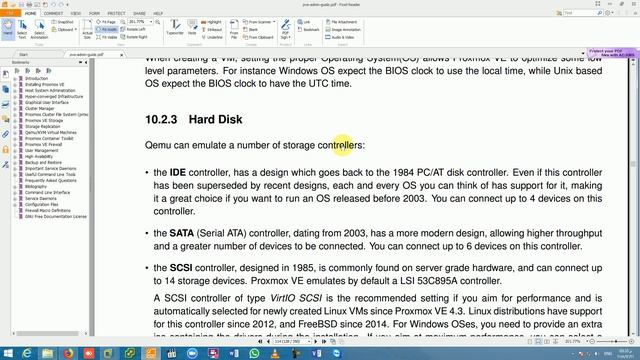Switch to the COMMENT ribbon tab
This screenshot has height=360, width=640.
tap(53, 13)
